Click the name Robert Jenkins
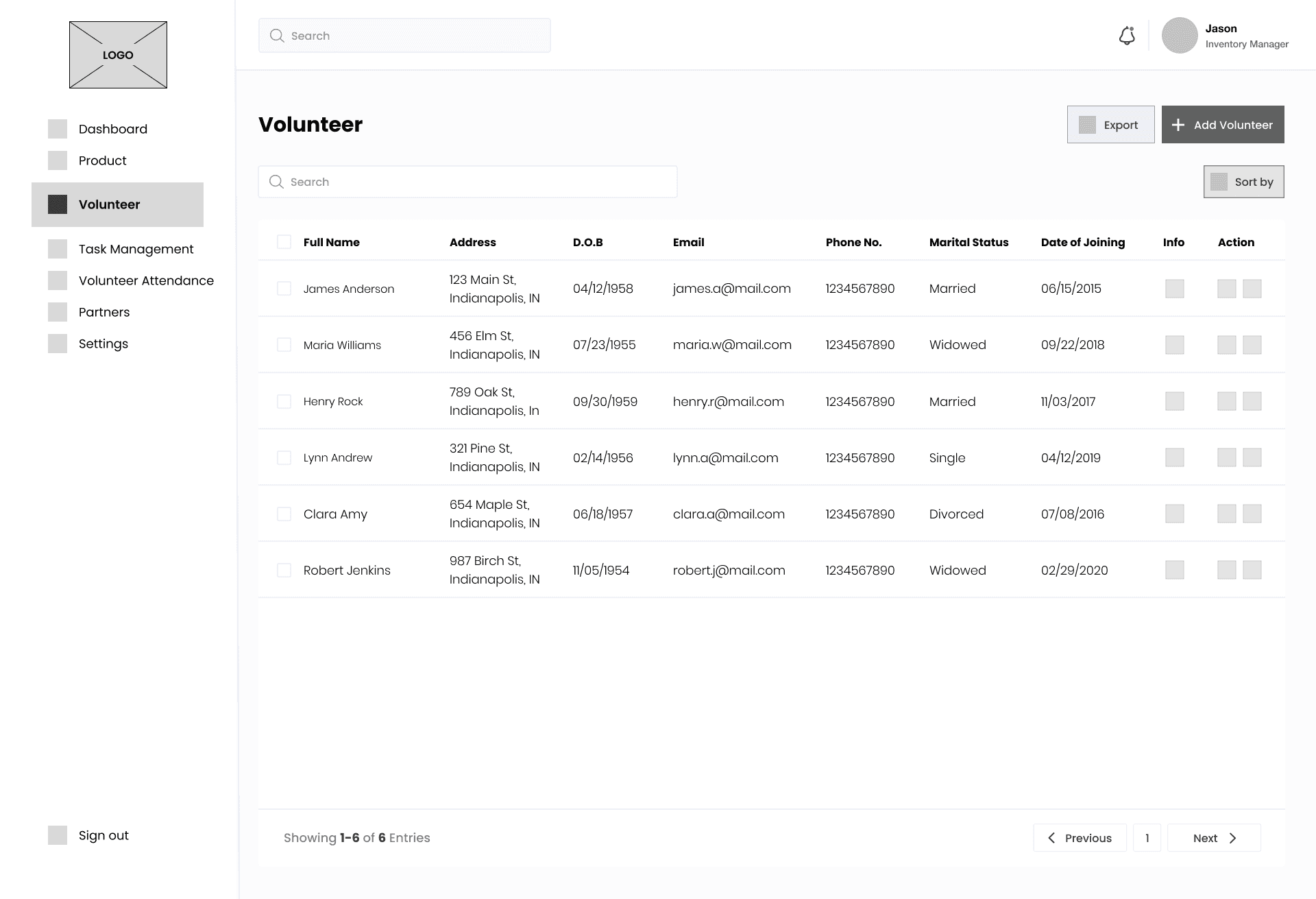Viewport: 1316px width, 899px height. (347, 570)
